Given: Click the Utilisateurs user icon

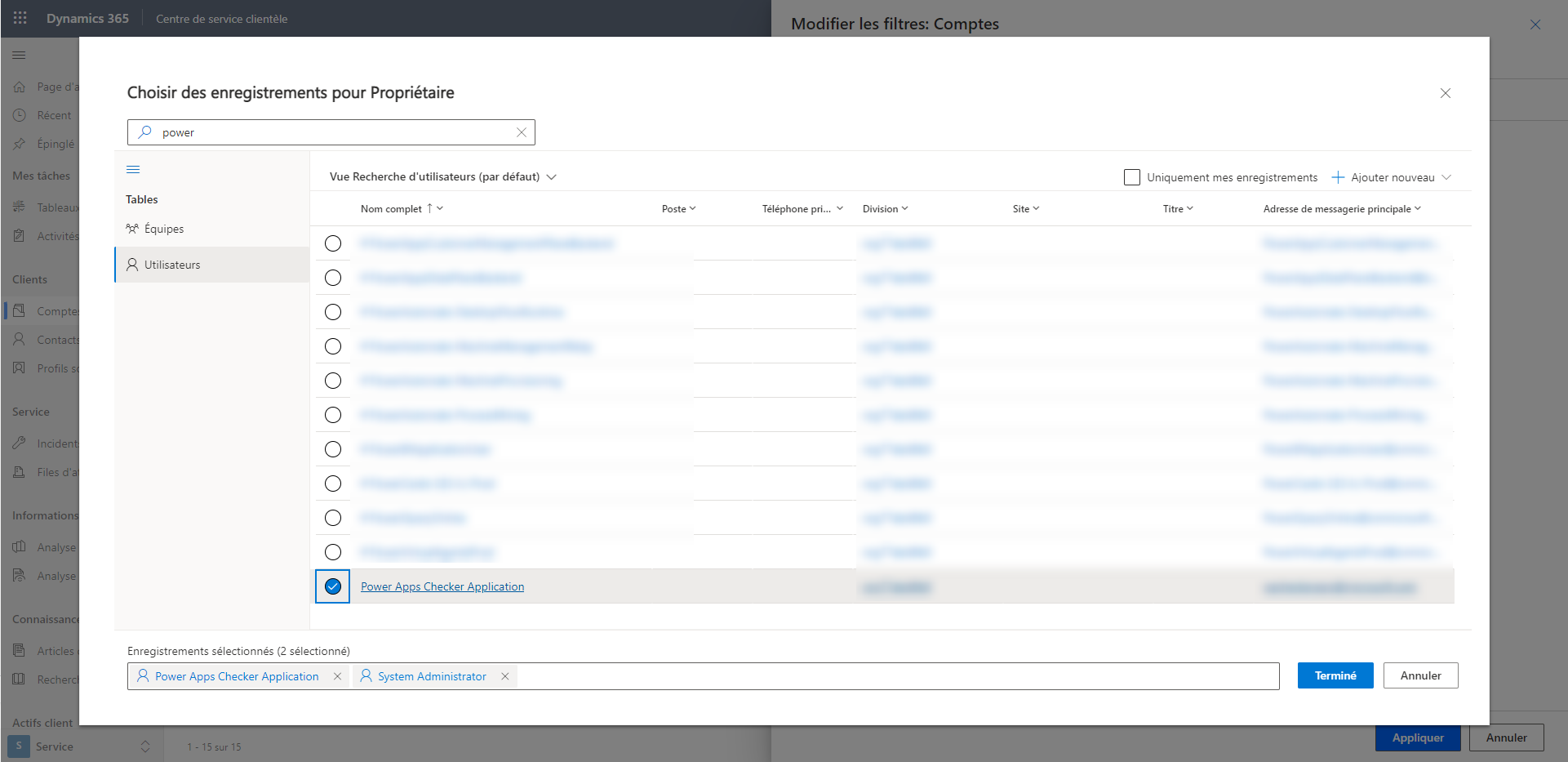Looking at the screenshot, I should [x=132, y=265].
